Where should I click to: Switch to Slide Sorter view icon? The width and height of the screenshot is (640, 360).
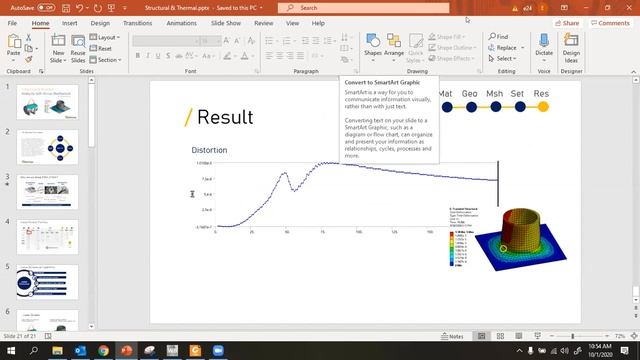500,336
